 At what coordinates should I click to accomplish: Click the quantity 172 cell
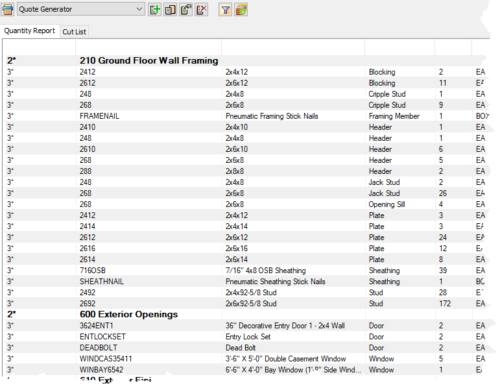pos(445,303)
